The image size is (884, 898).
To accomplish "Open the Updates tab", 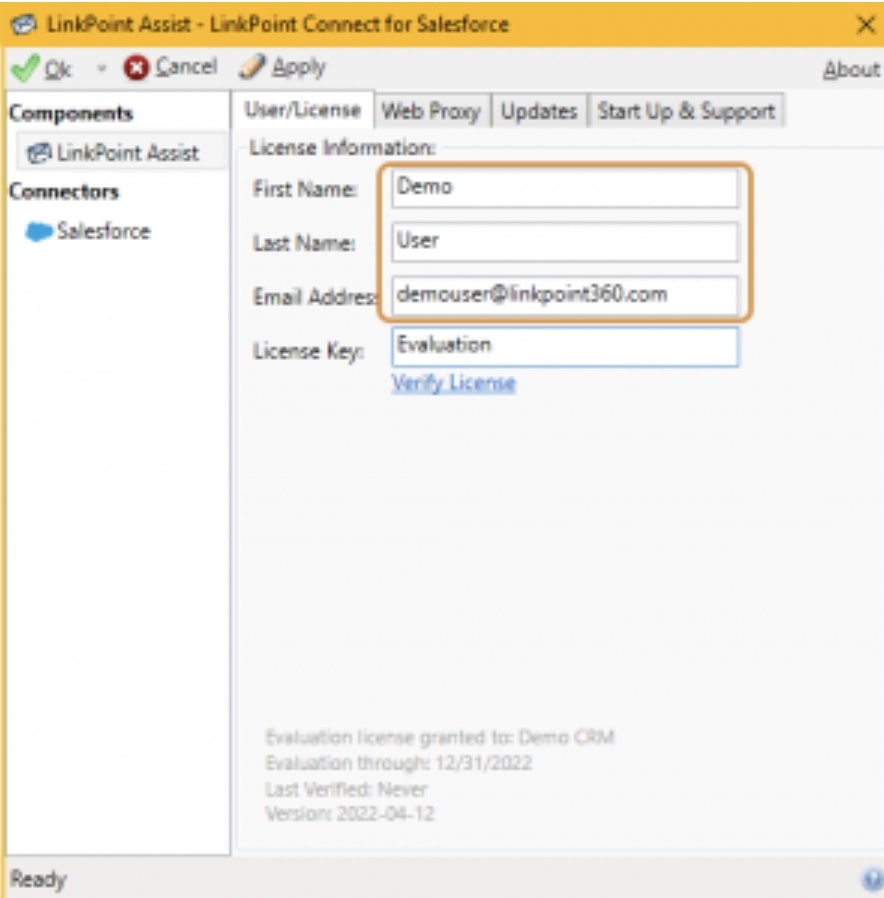I will (x=539, y=111).
